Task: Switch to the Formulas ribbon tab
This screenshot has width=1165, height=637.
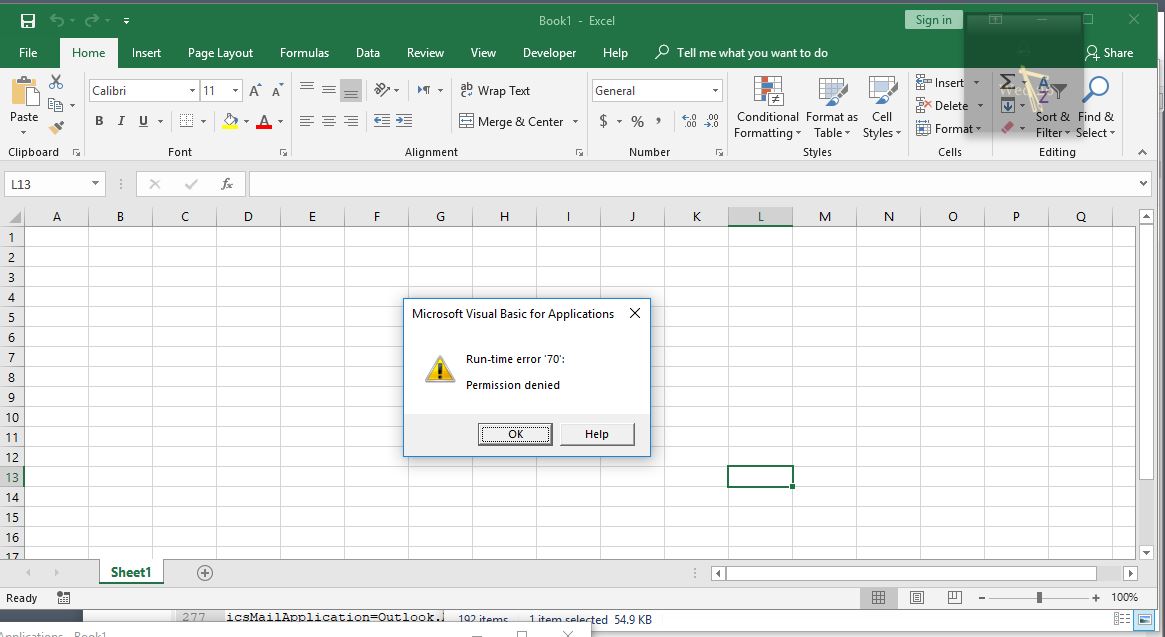Action: tap(304, 53)
